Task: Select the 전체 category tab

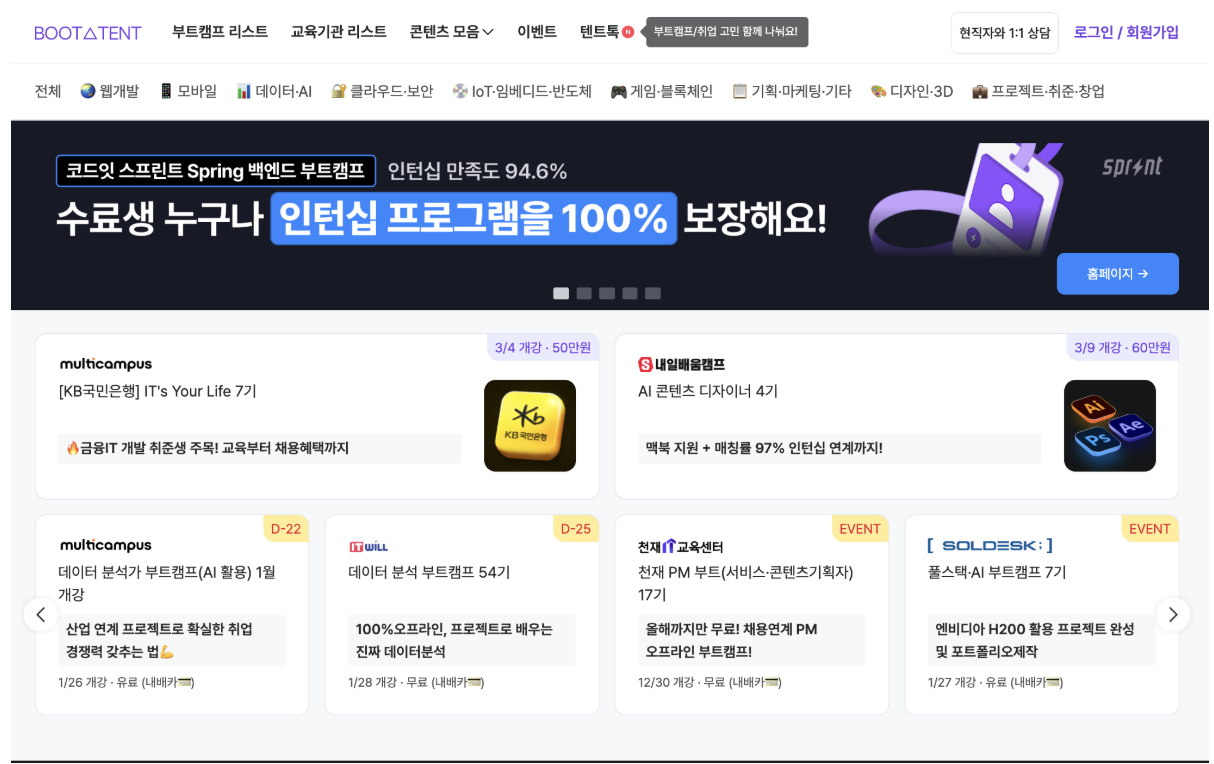Action: pyautogui.click(x=48, y=91)
